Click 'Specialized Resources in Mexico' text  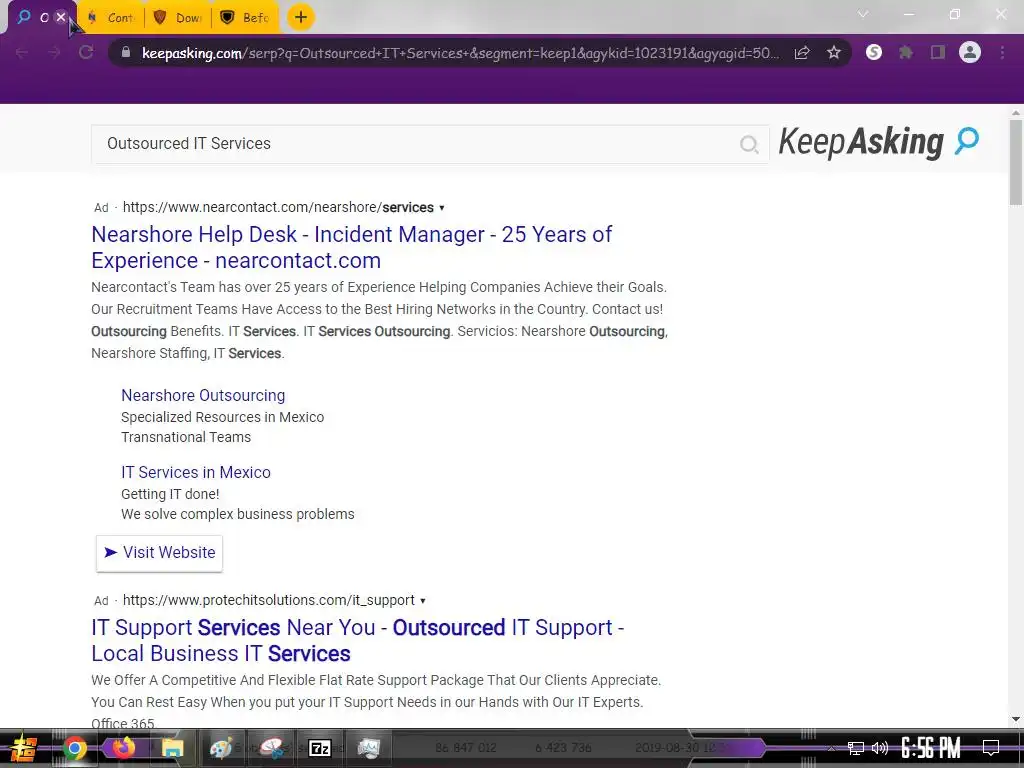tap(223, 417)
